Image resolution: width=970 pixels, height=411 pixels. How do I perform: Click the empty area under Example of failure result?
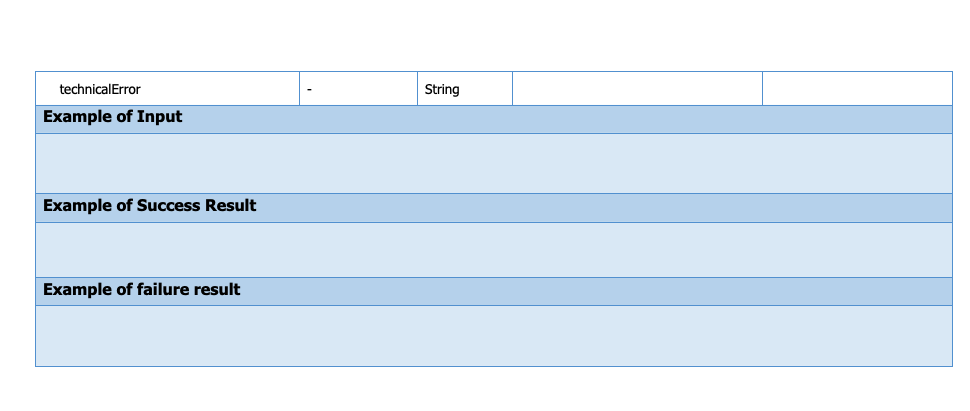pyautogui.click(x=494, y=336)
